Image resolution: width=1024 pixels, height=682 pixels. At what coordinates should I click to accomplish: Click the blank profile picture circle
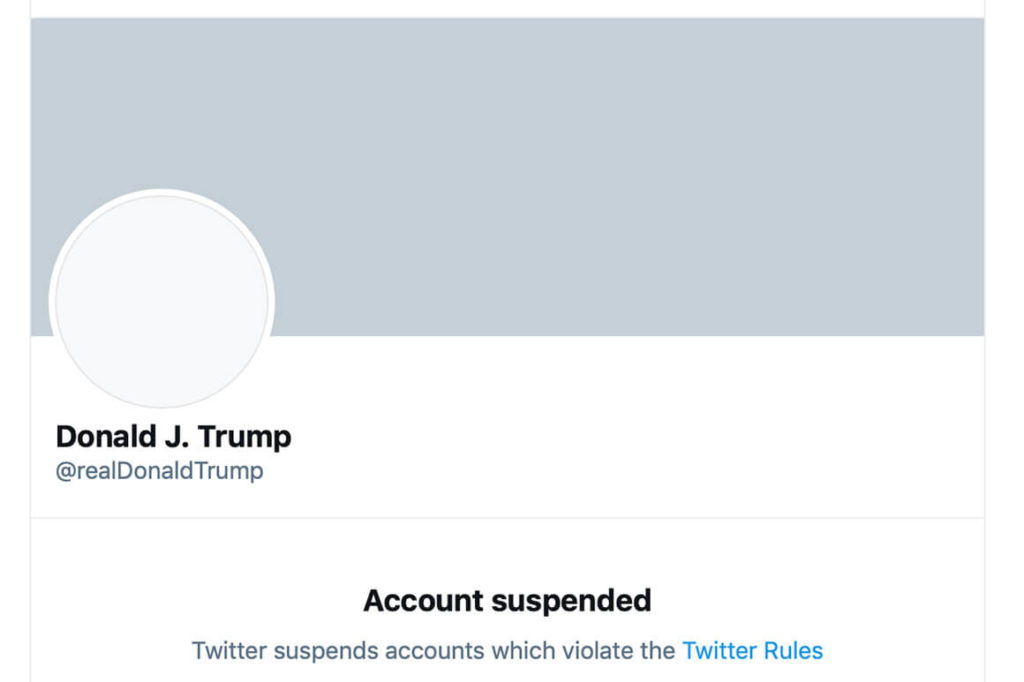162,300
